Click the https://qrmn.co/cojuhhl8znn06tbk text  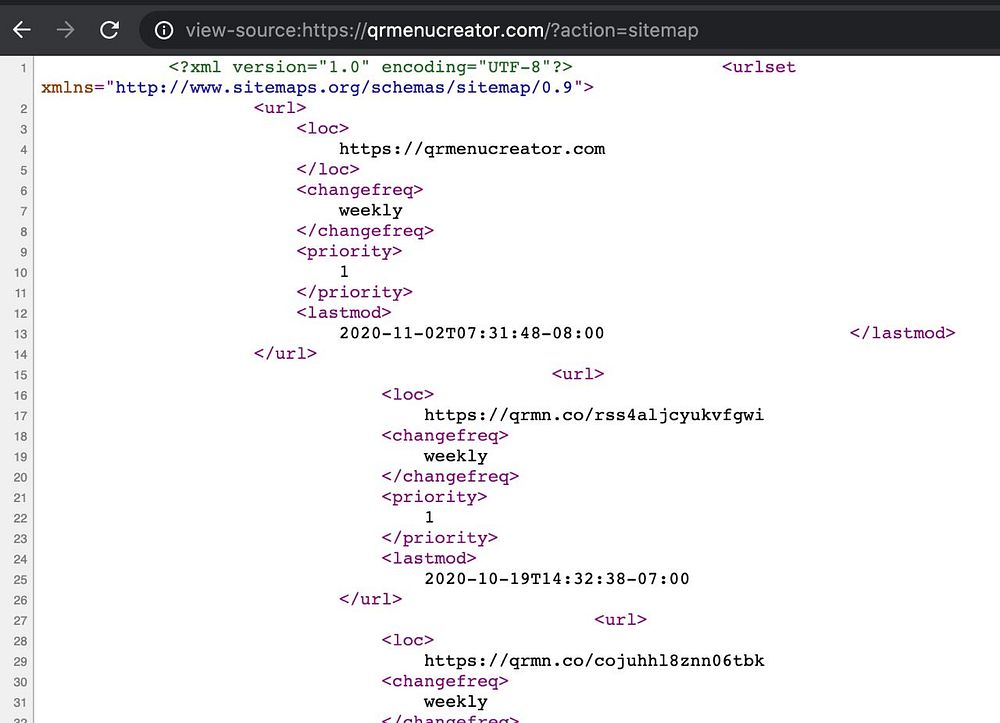(x=594, y=661)
